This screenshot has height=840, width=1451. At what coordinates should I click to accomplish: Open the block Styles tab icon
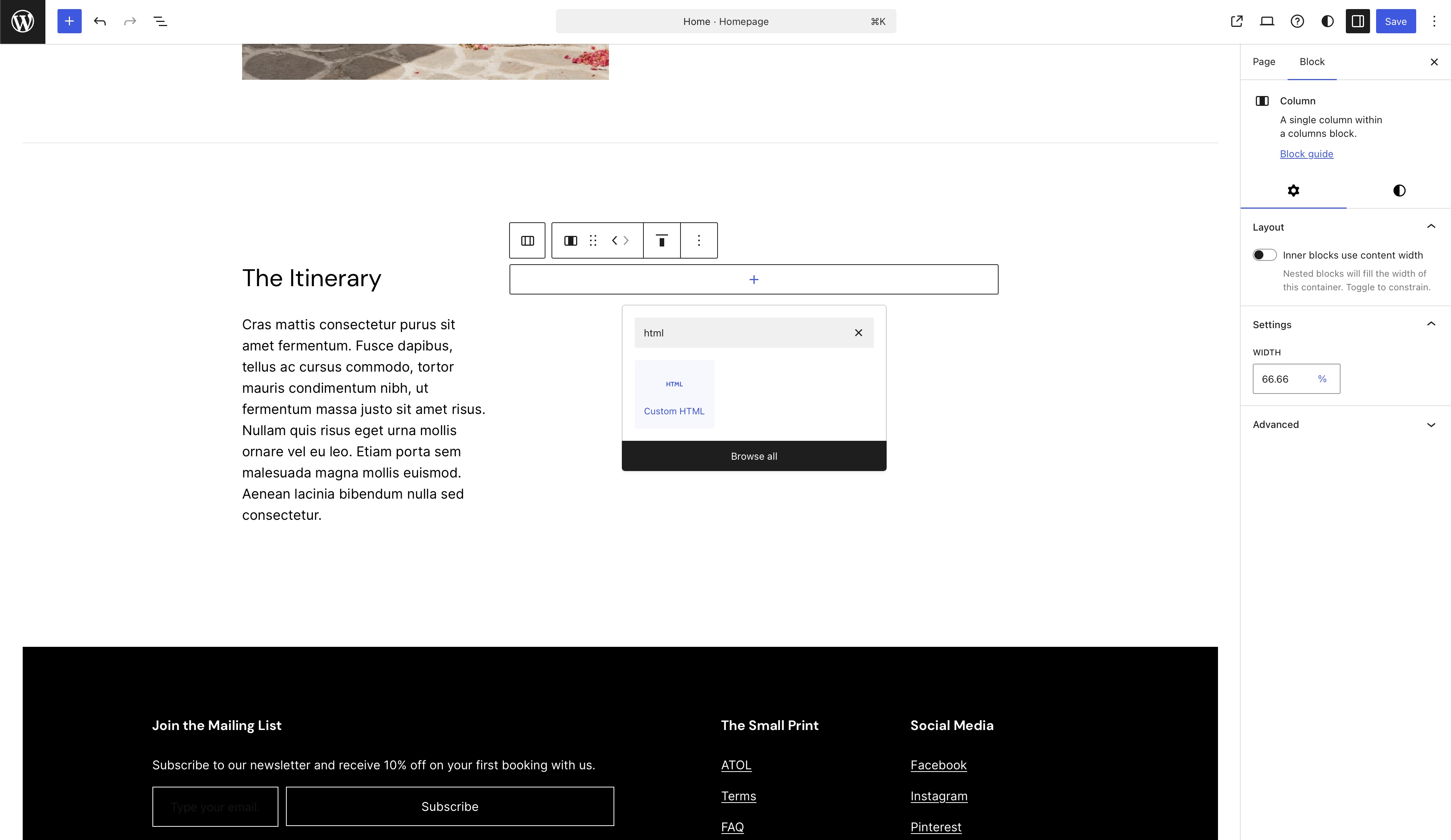pos(1398,191)
